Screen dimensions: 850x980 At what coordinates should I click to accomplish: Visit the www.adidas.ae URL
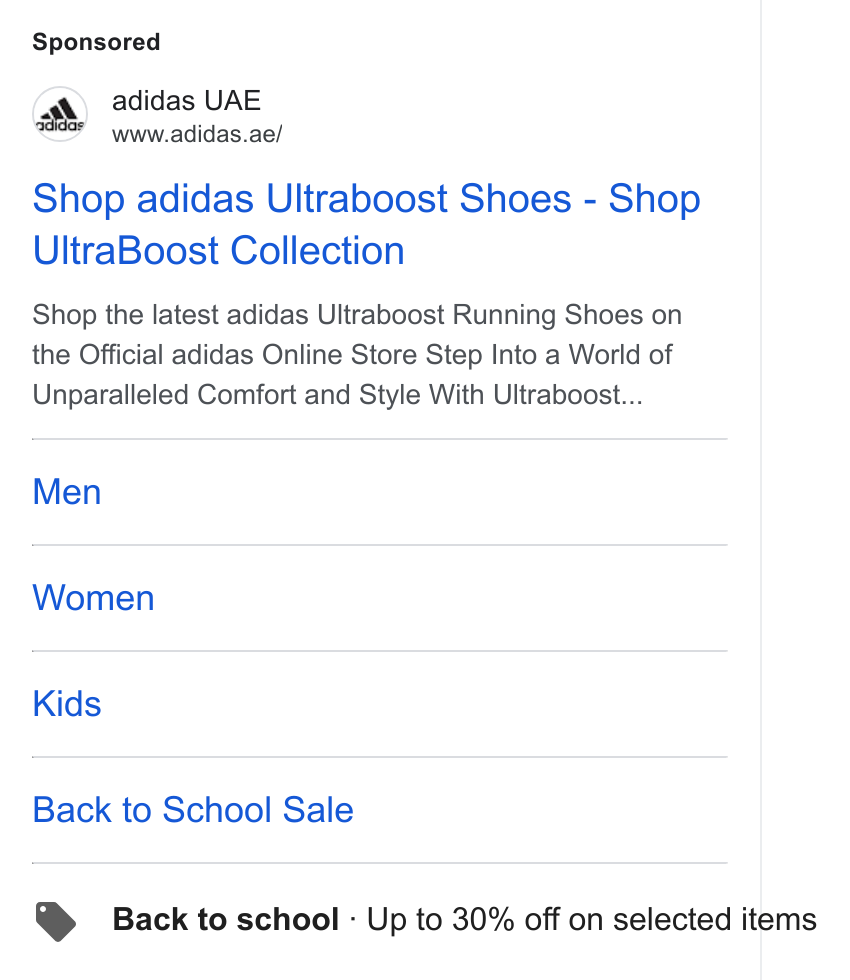[x=197, y=134]
